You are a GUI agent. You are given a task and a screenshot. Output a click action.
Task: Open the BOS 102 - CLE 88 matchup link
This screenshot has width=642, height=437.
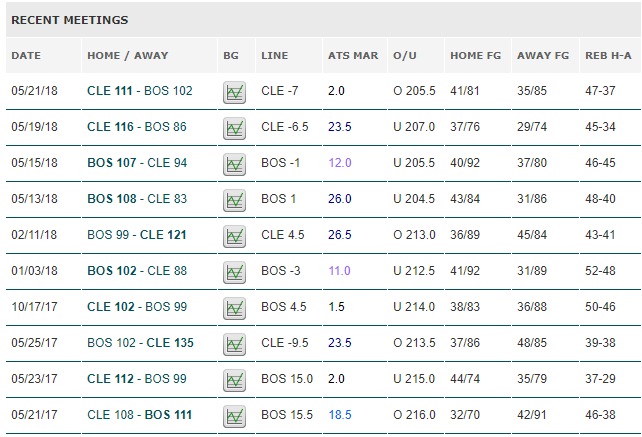coord(137,271)
